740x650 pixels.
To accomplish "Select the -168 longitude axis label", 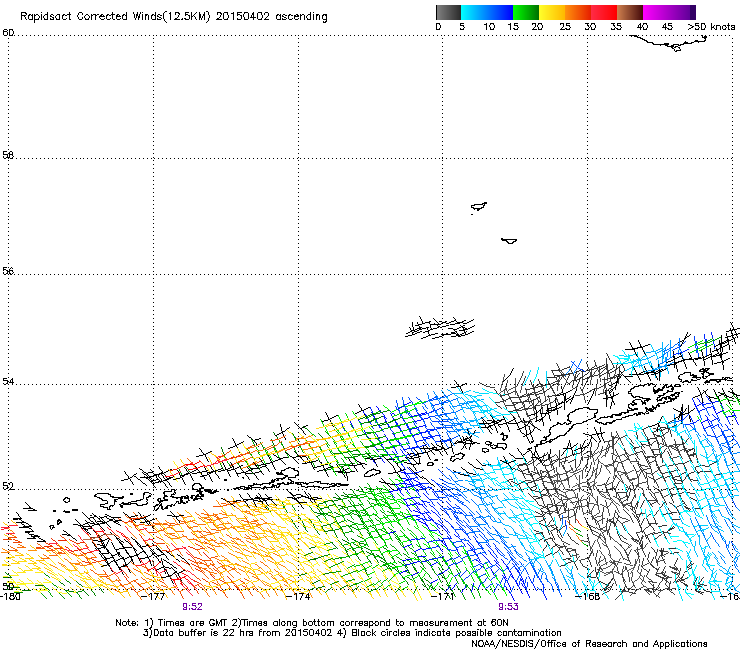I will pyautogui.click(x=588, y=597).
